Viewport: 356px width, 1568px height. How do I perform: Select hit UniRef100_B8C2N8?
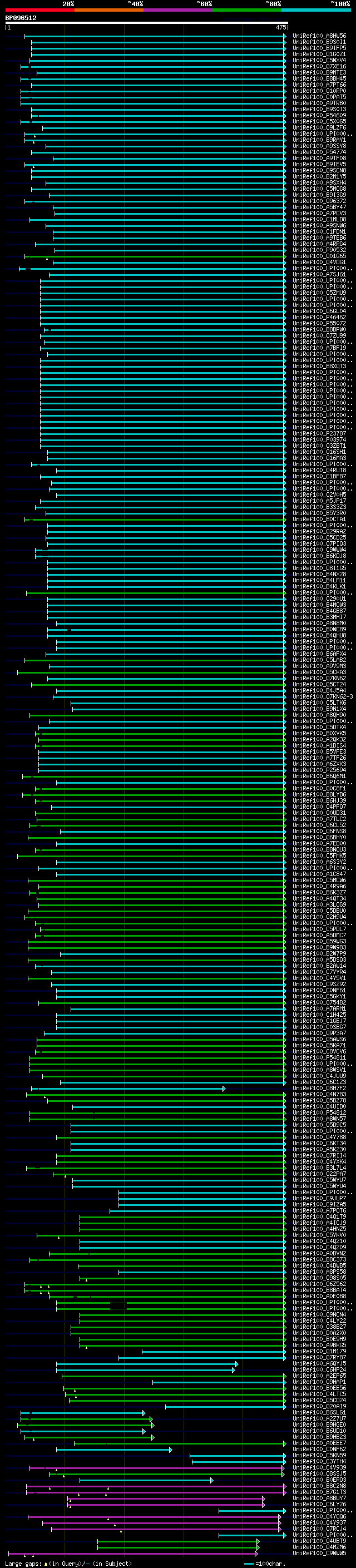(x=319, y=1486)
